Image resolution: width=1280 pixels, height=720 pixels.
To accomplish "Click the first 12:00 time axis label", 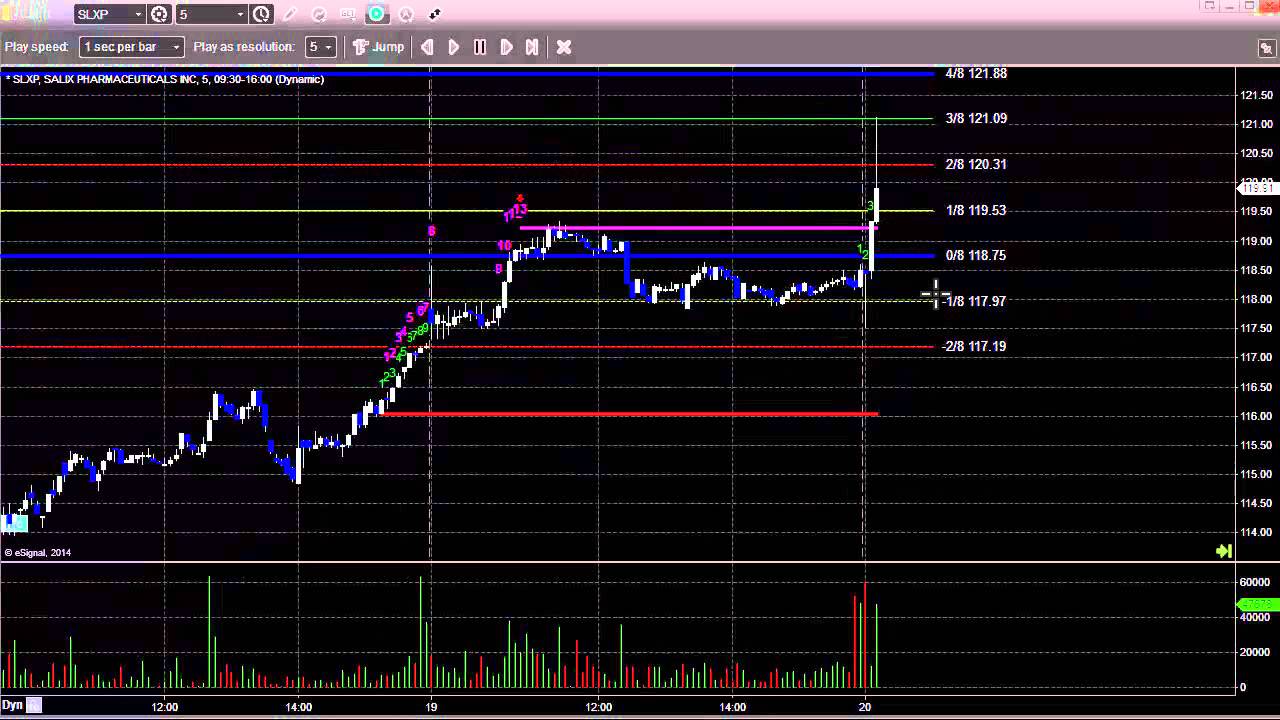I will pos(165,706).
